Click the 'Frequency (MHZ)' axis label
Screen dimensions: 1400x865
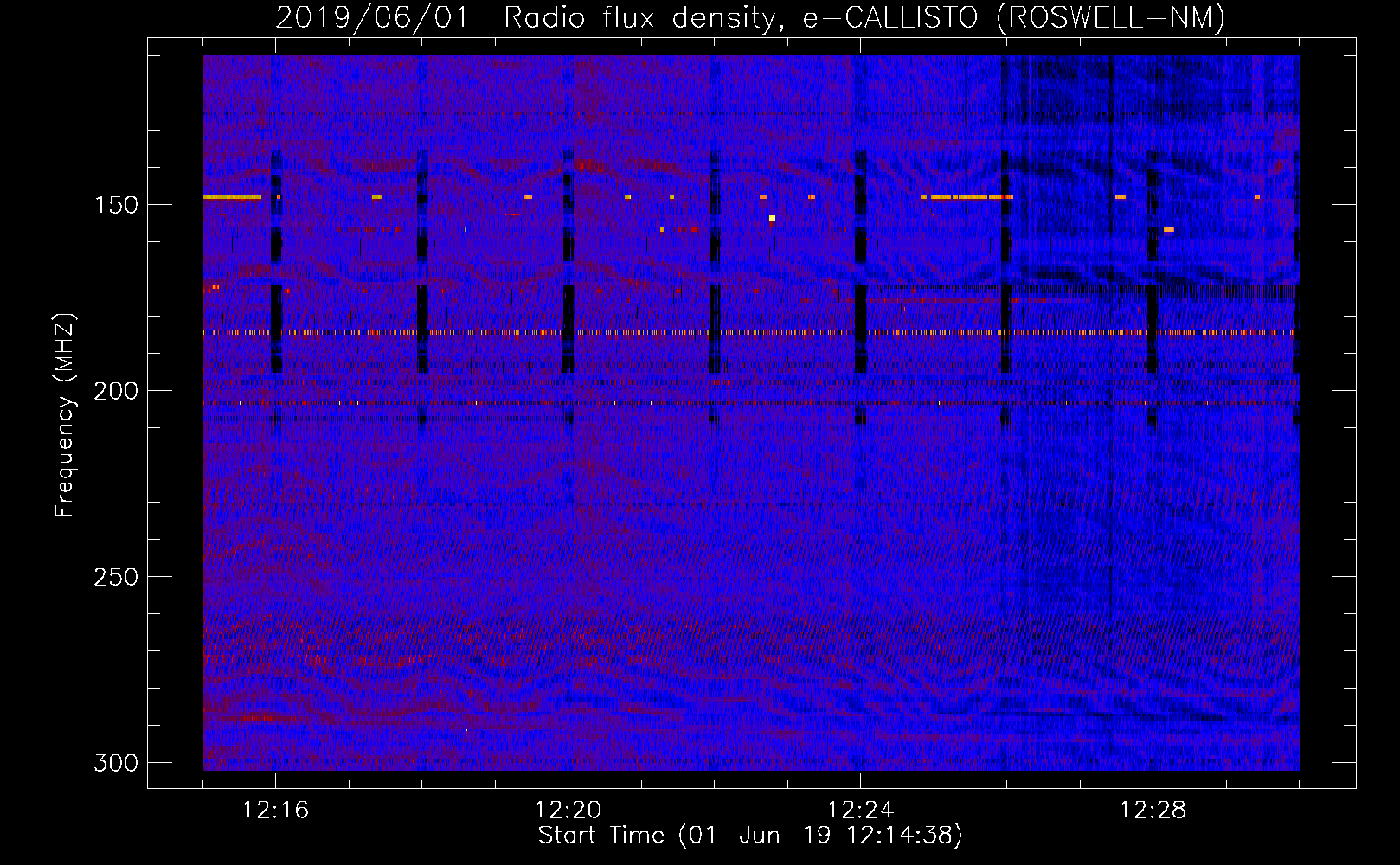tap(65, 414)
